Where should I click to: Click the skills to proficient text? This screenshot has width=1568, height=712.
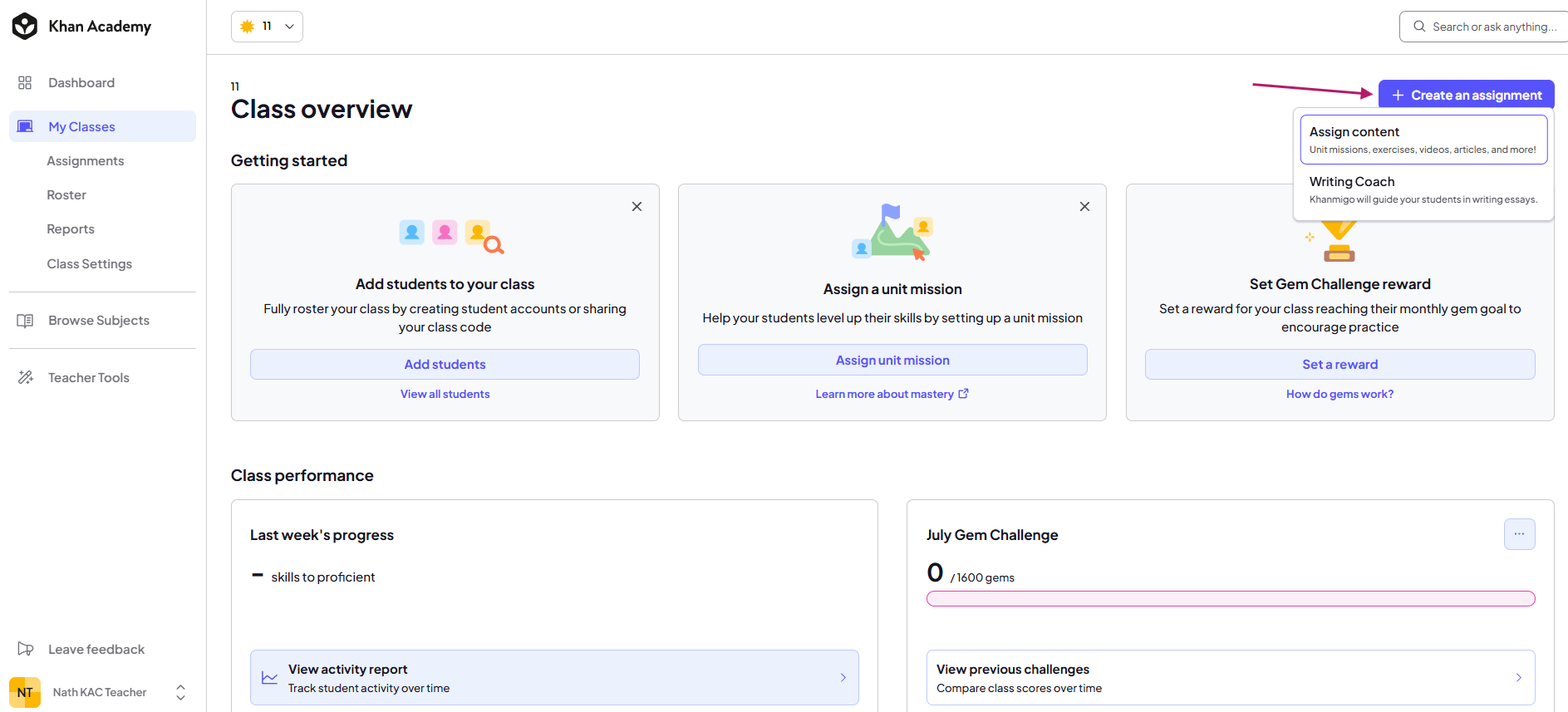323,577
